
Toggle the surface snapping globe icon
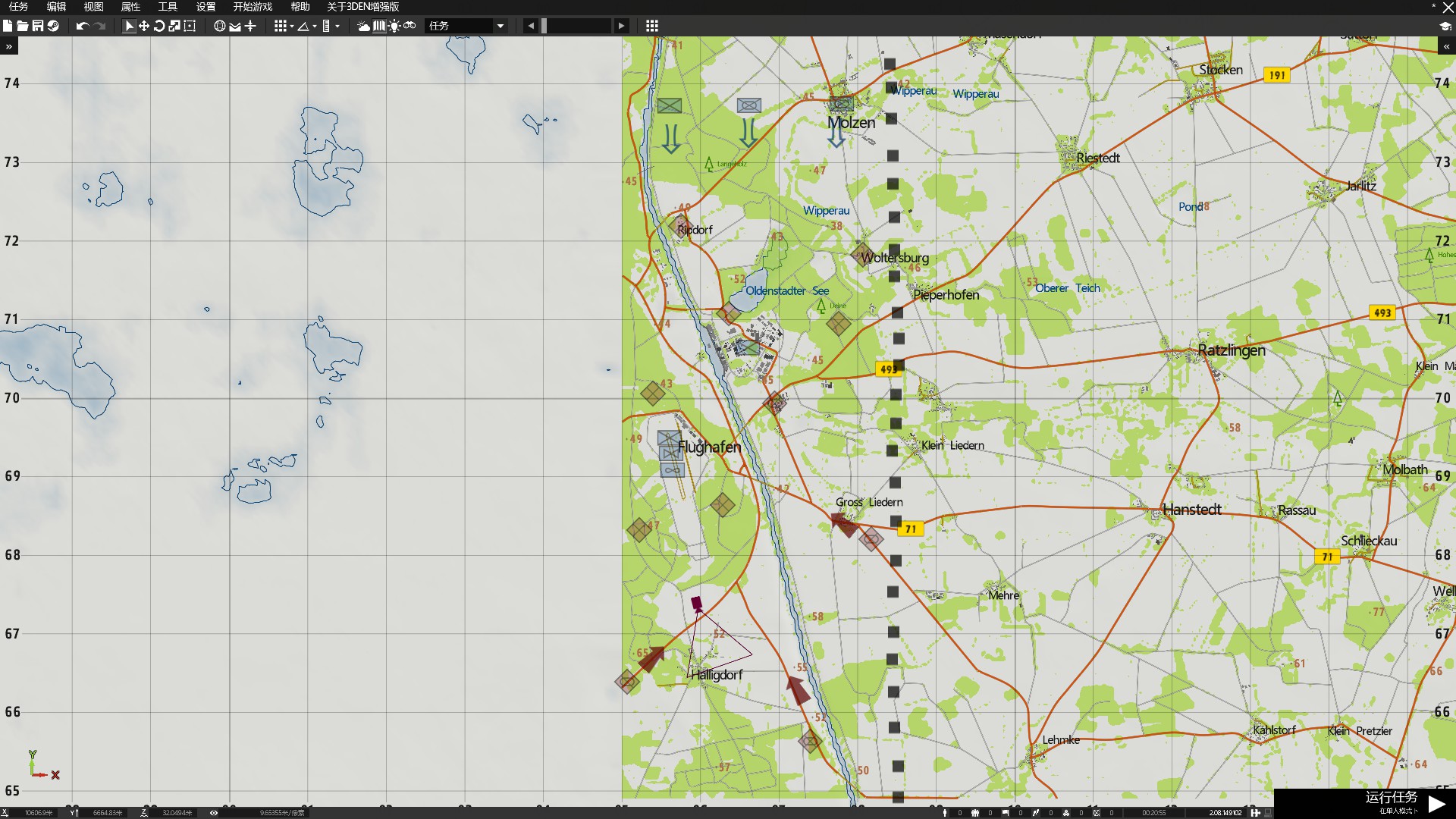[219, 26]
